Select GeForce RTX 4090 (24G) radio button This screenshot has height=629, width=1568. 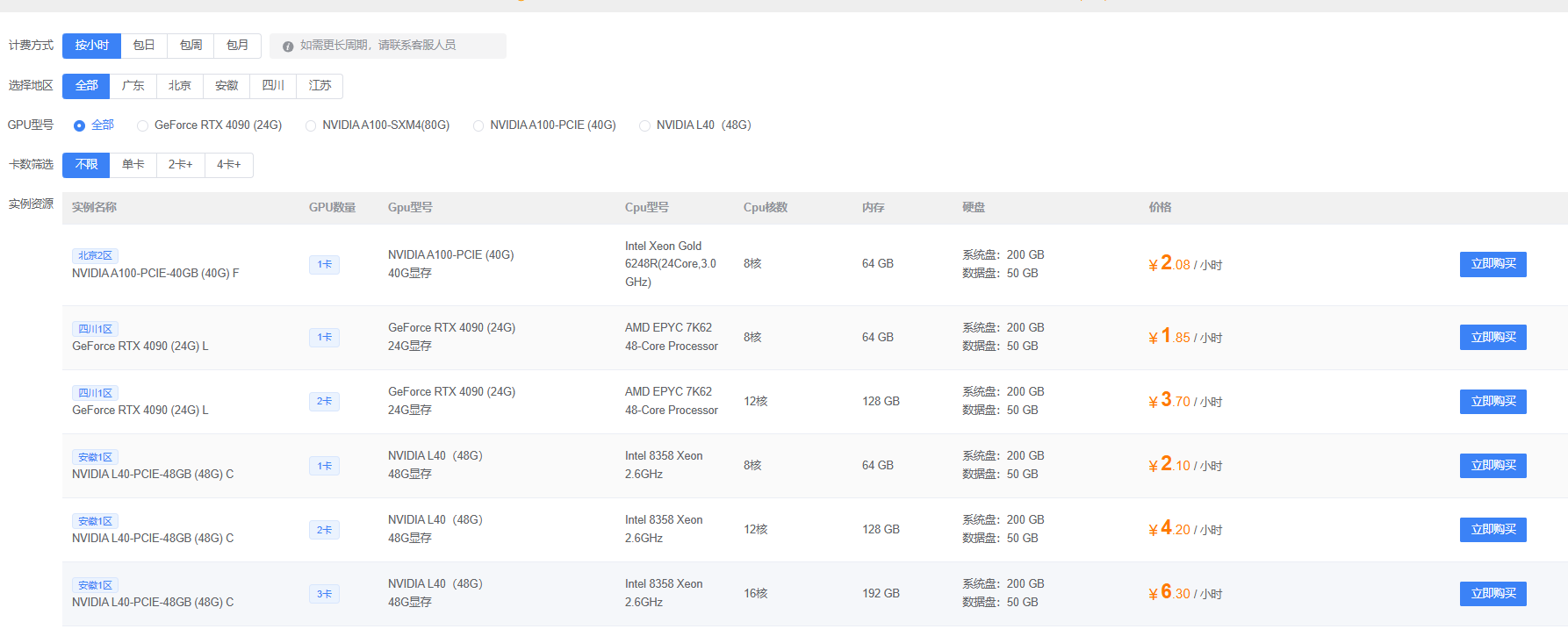(142, 125)
